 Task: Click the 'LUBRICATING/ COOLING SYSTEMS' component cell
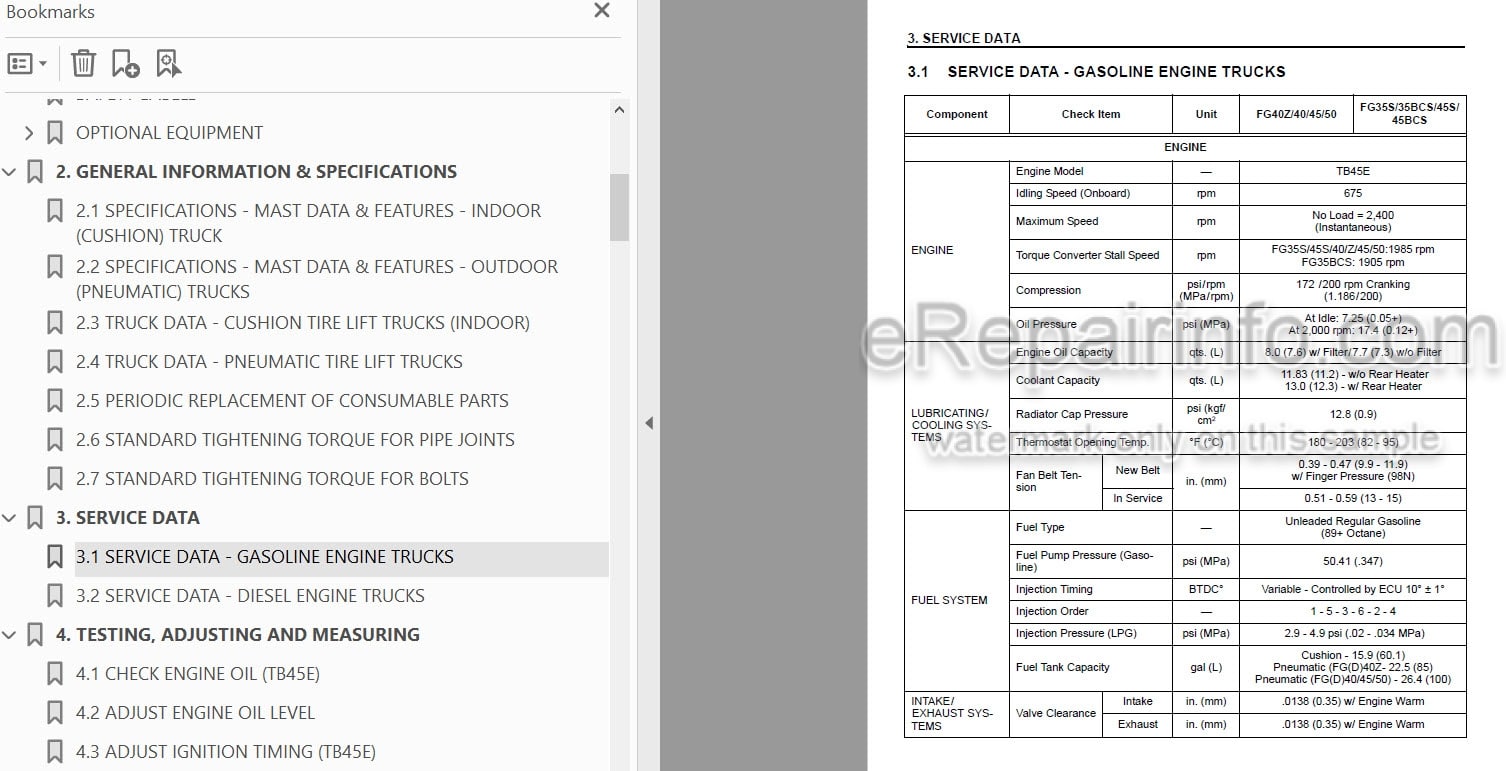(957, 426)
